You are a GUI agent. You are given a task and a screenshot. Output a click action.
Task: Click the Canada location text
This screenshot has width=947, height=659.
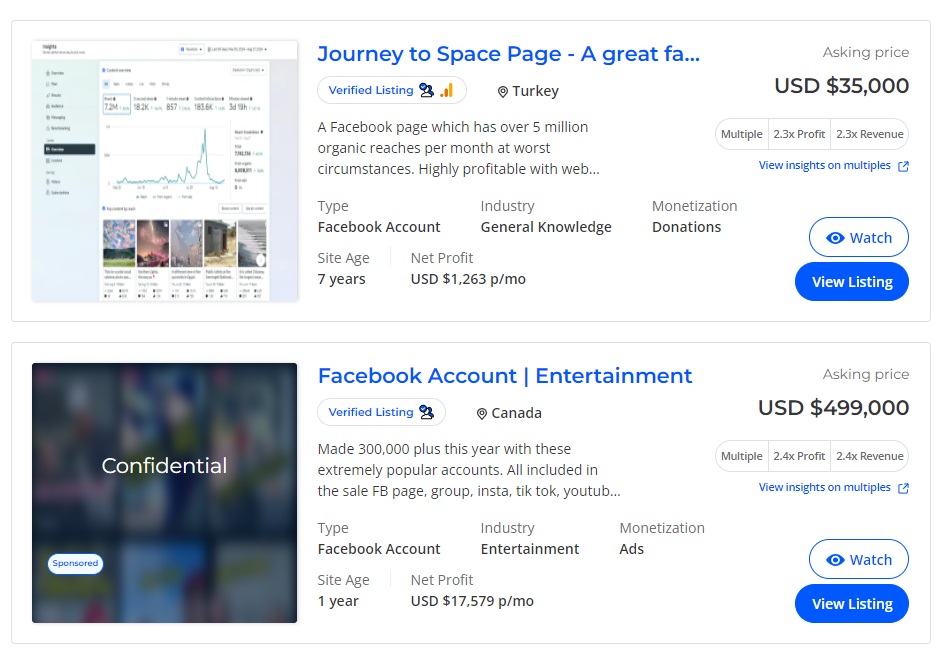tap(516, 413)
